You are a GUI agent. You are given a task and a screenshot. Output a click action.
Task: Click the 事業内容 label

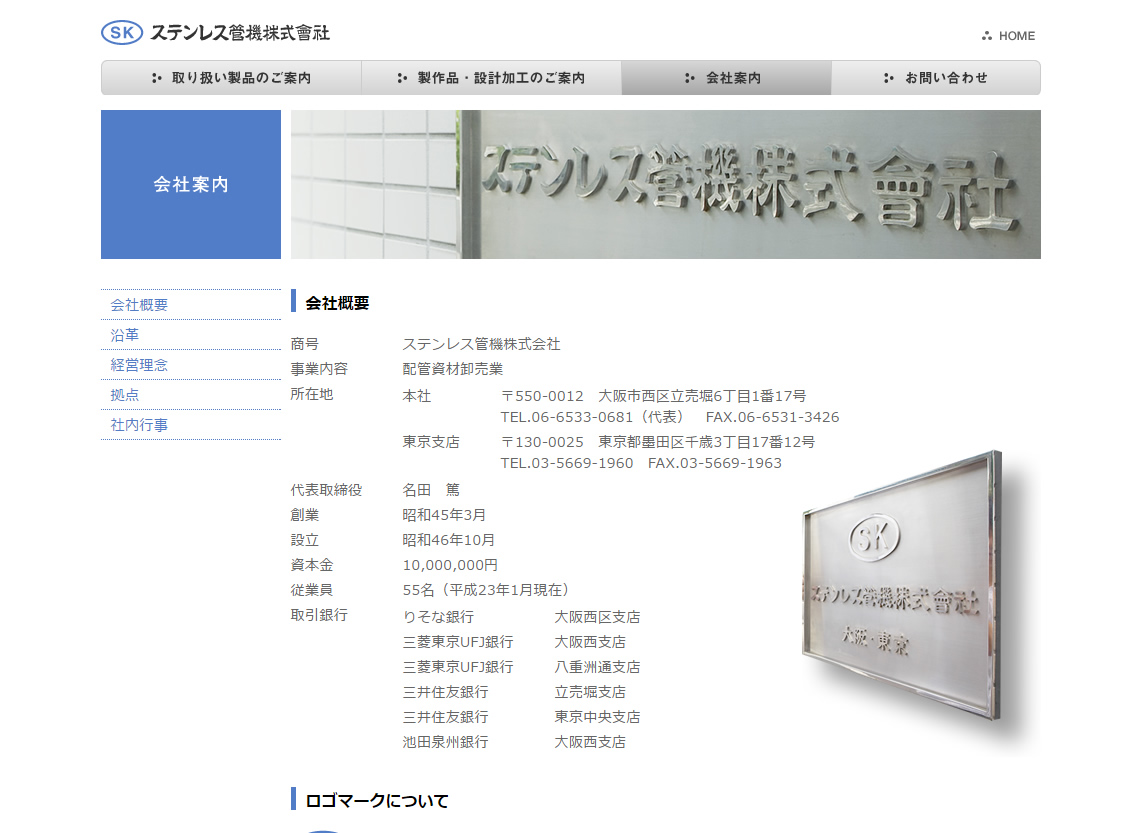[x=319, y=369]
